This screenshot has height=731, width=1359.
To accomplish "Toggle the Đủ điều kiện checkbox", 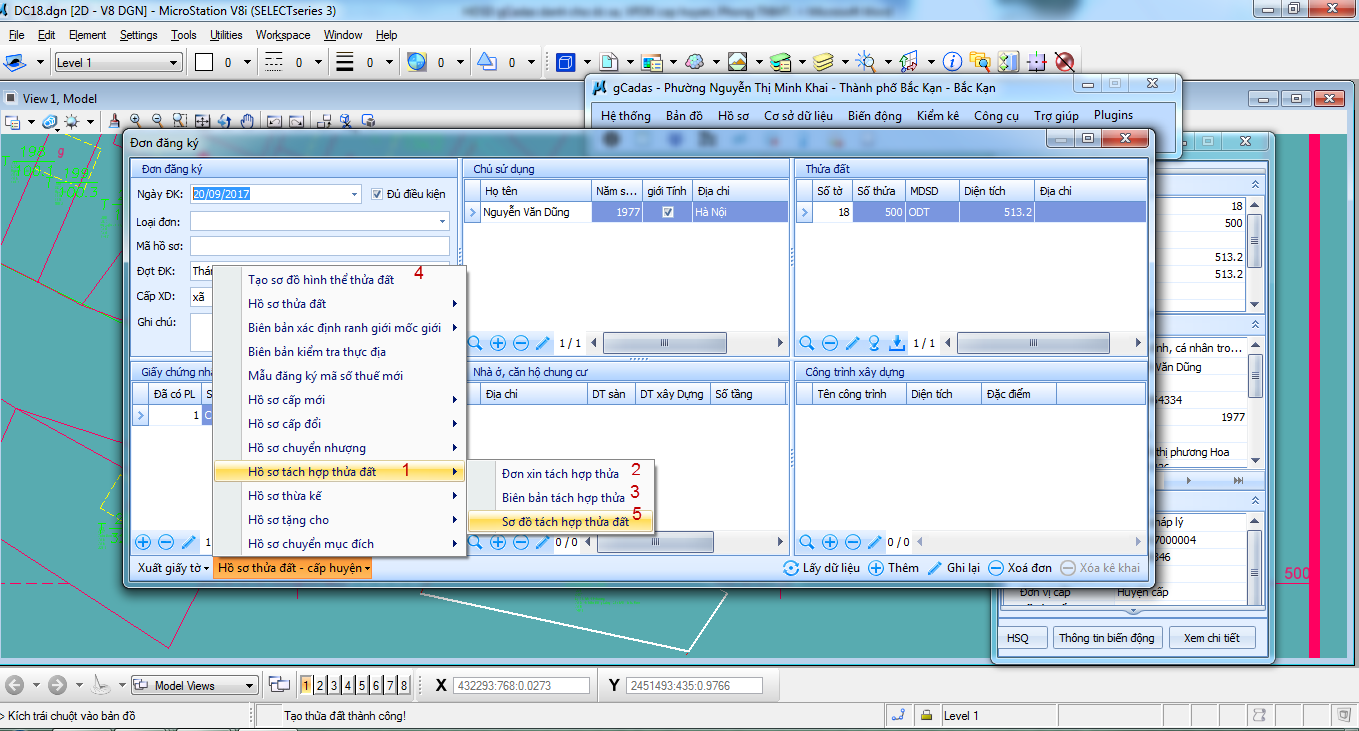I will point(377,194).
